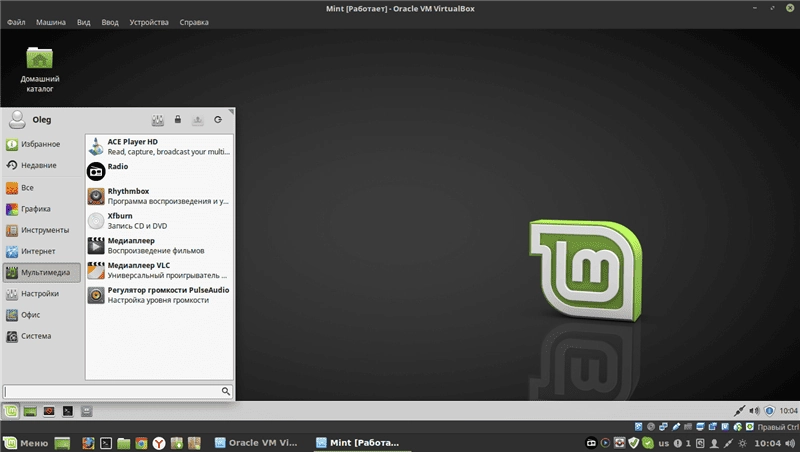The width and height of the screenshot is (800, 452).
Task: Open the update manager shield in guest panel
Action: pos(770,411)
